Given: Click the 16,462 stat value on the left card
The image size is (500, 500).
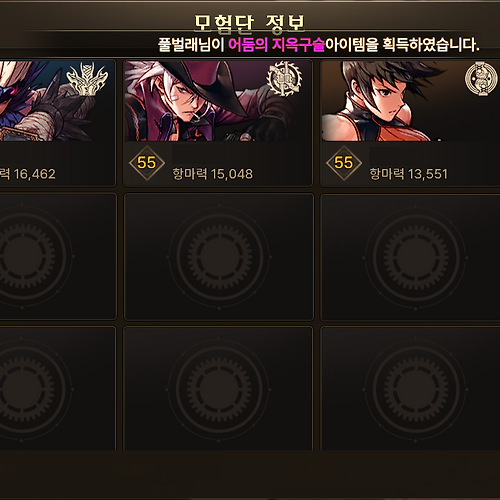Looking at the screenshot, I should pyautogui.click(x=35, y=174).
